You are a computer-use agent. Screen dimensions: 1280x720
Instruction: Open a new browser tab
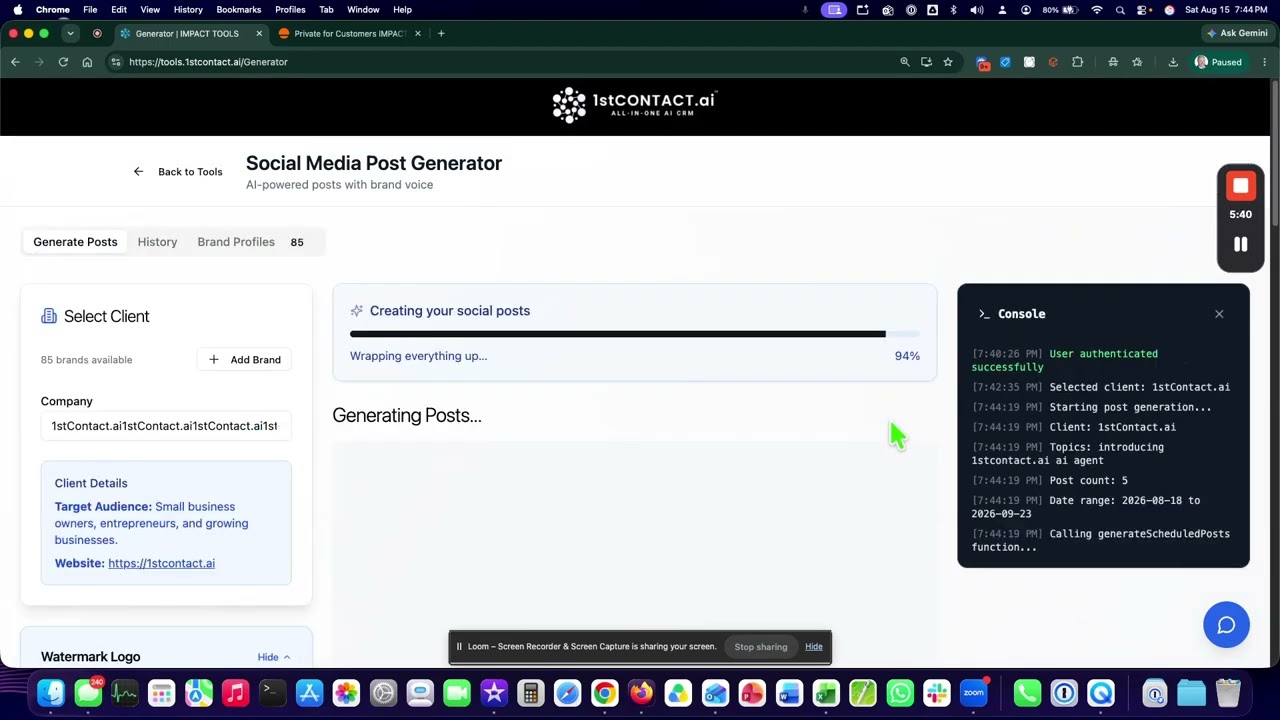pos(441,34)
